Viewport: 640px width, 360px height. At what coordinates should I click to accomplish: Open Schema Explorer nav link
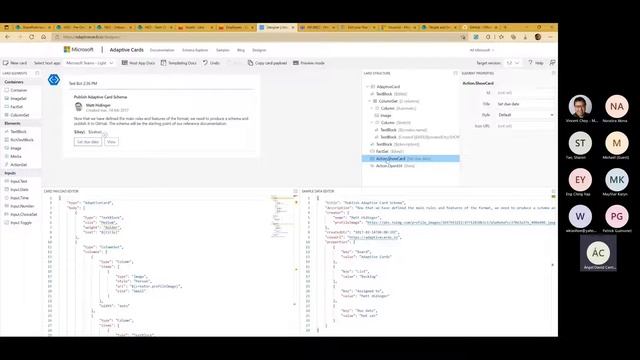coord(195,50)
